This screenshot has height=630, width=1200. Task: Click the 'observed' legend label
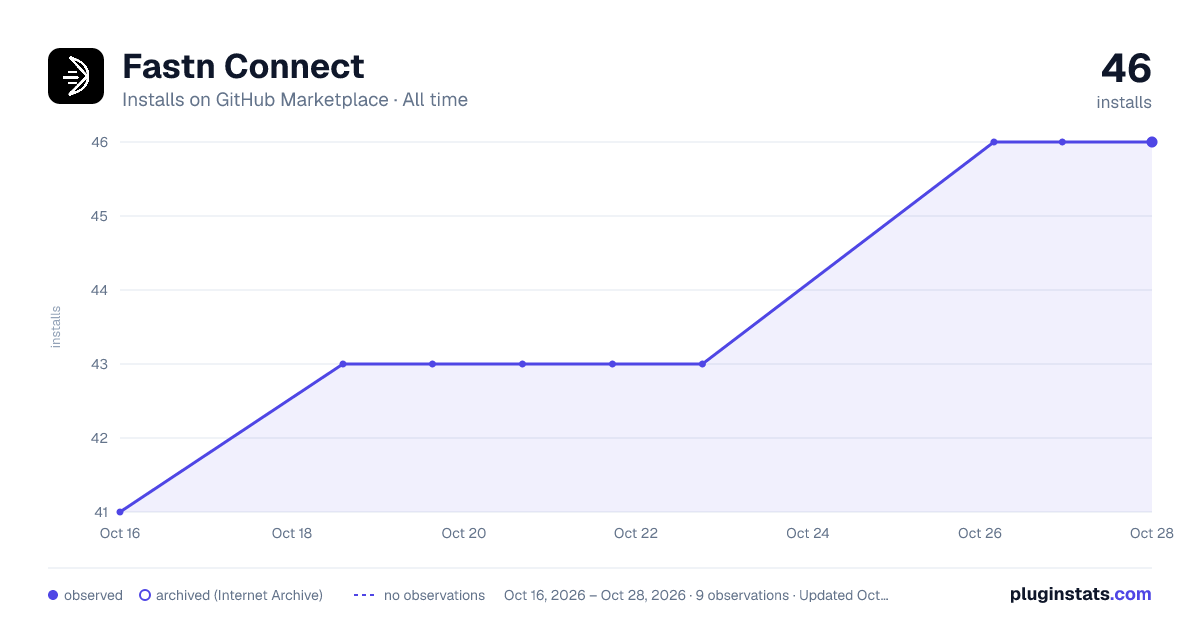pyautogui.click(x=93, y=595)
